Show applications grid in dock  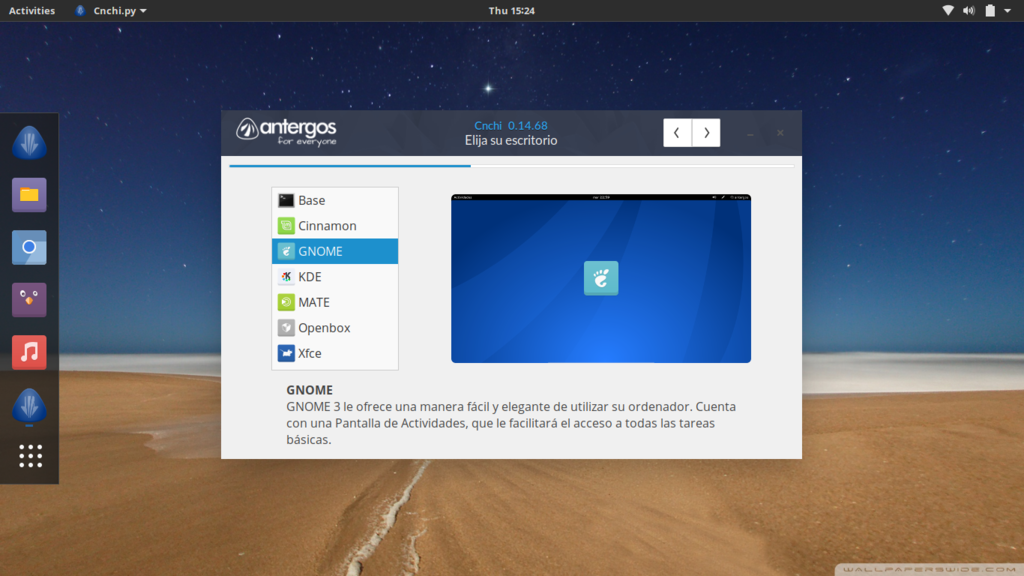point(30,456)
